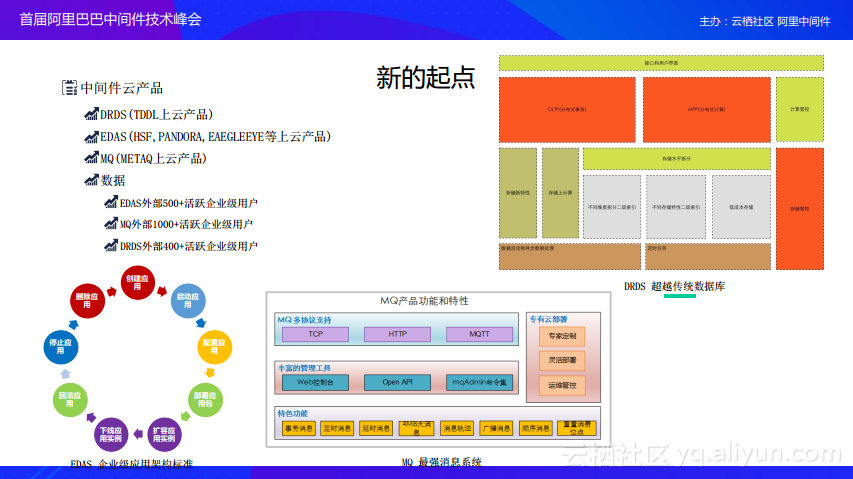Click the 广播消息 feature box
This screenshot has height=479, width=853.
496,428
